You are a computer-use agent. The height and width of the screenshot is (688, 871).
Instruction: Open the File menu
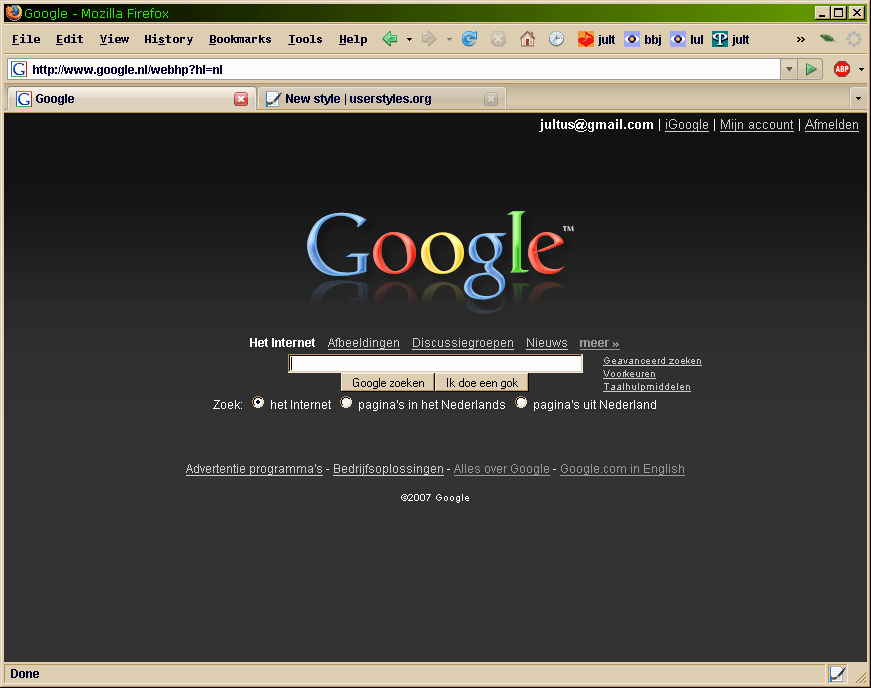pyautogui.click(x=26, y=39)
